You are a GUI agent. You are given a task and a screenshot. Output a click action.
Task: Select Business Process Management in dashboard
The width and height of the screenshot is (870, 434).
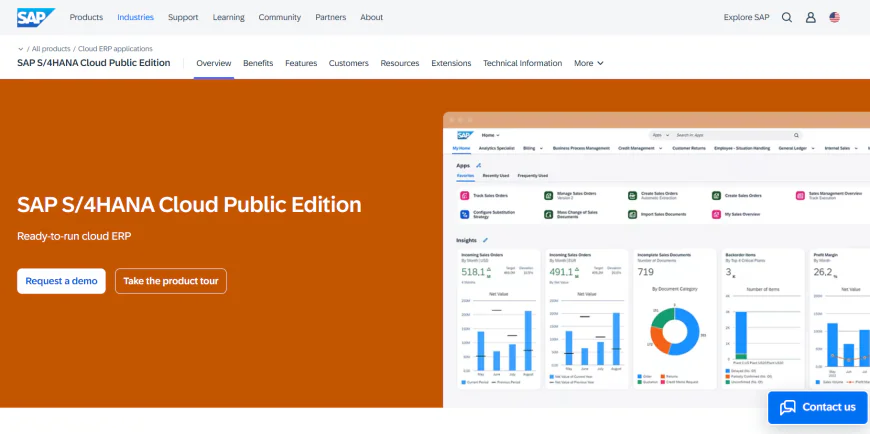pos(581,148)
